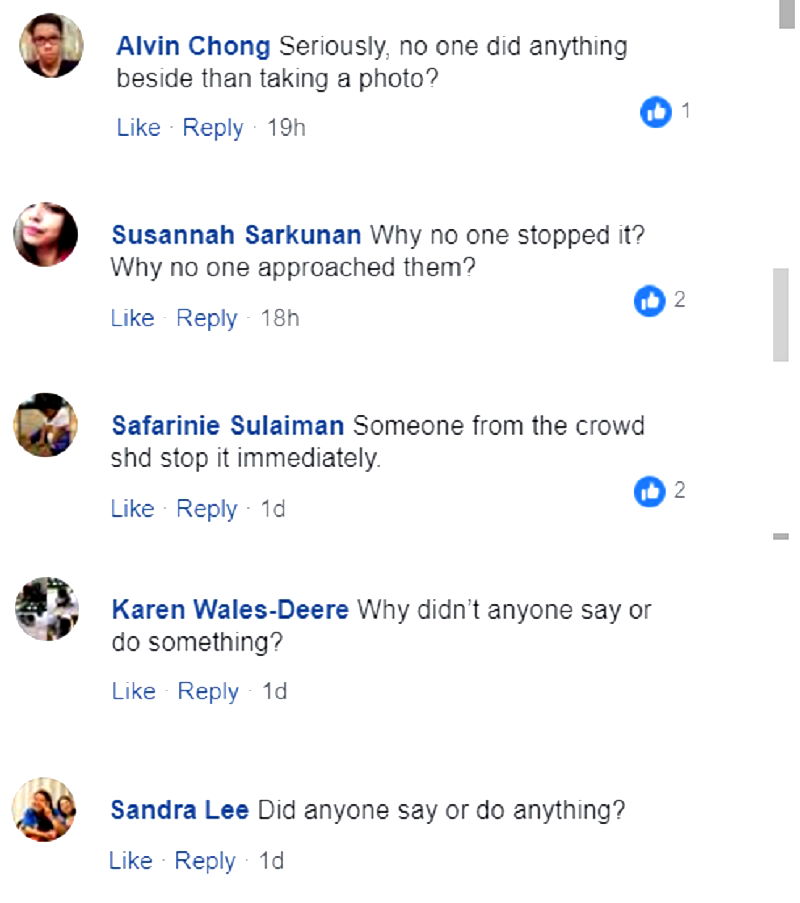This screenshot has width=800, height=903.
Task: Open the 18h timestamp on Susannah's comment
Action: pos(280,318)
